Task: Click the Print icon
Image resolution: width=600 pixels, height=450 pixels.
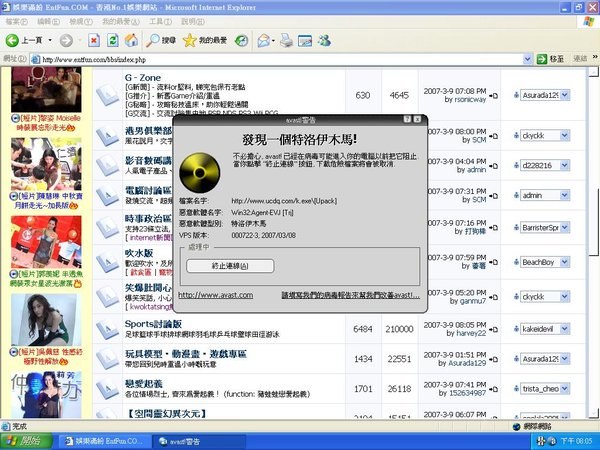Action: pyautogui.click(x=286, y=40)
